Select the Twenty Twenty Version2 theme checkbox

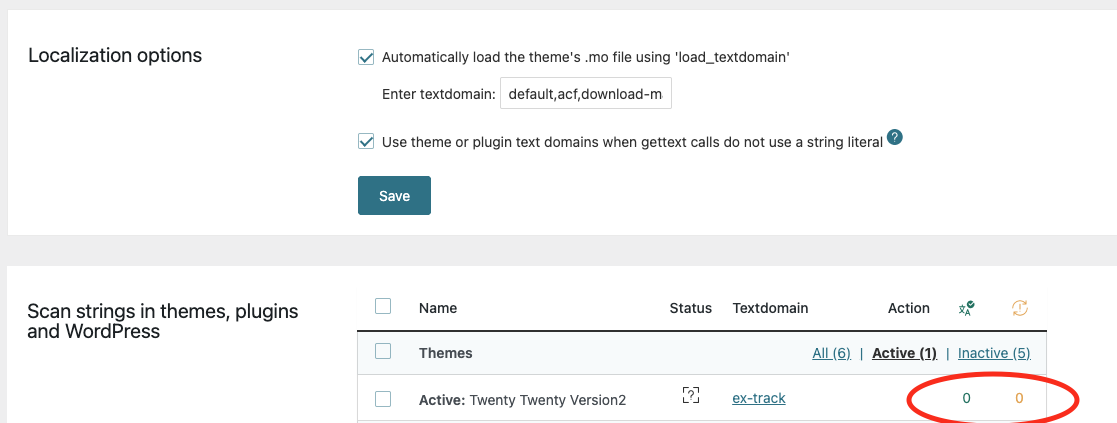pyautogui.click(x=383, y=399)
